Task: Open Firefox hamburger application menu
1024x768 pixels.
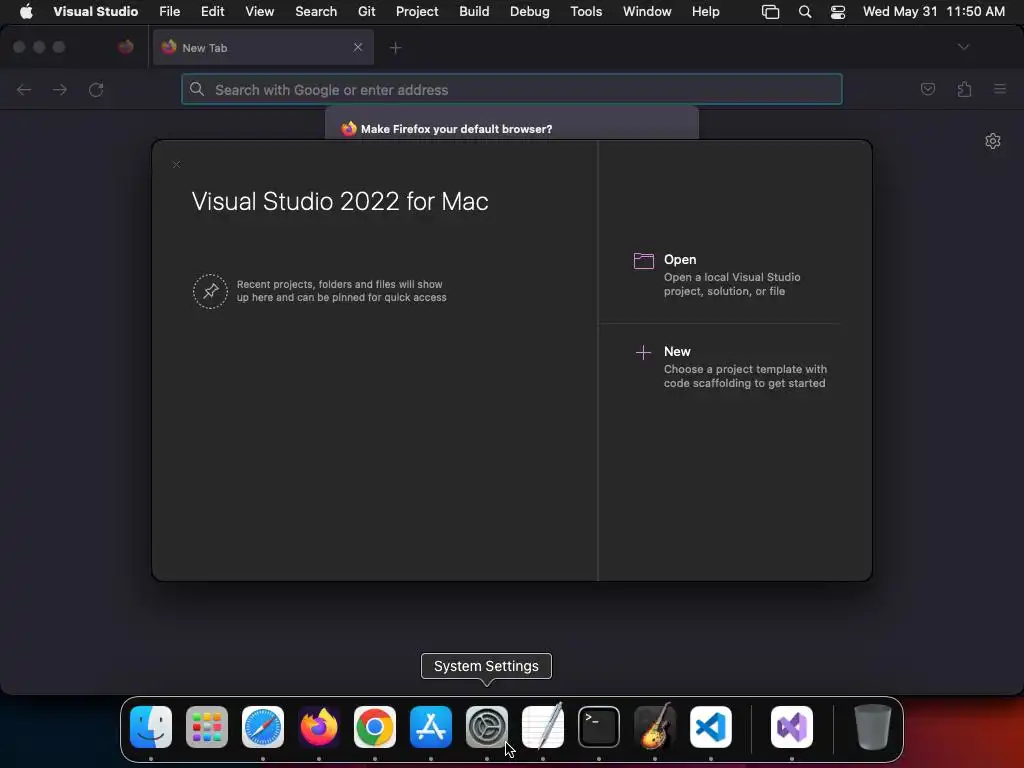Action: click(1000, 89)
